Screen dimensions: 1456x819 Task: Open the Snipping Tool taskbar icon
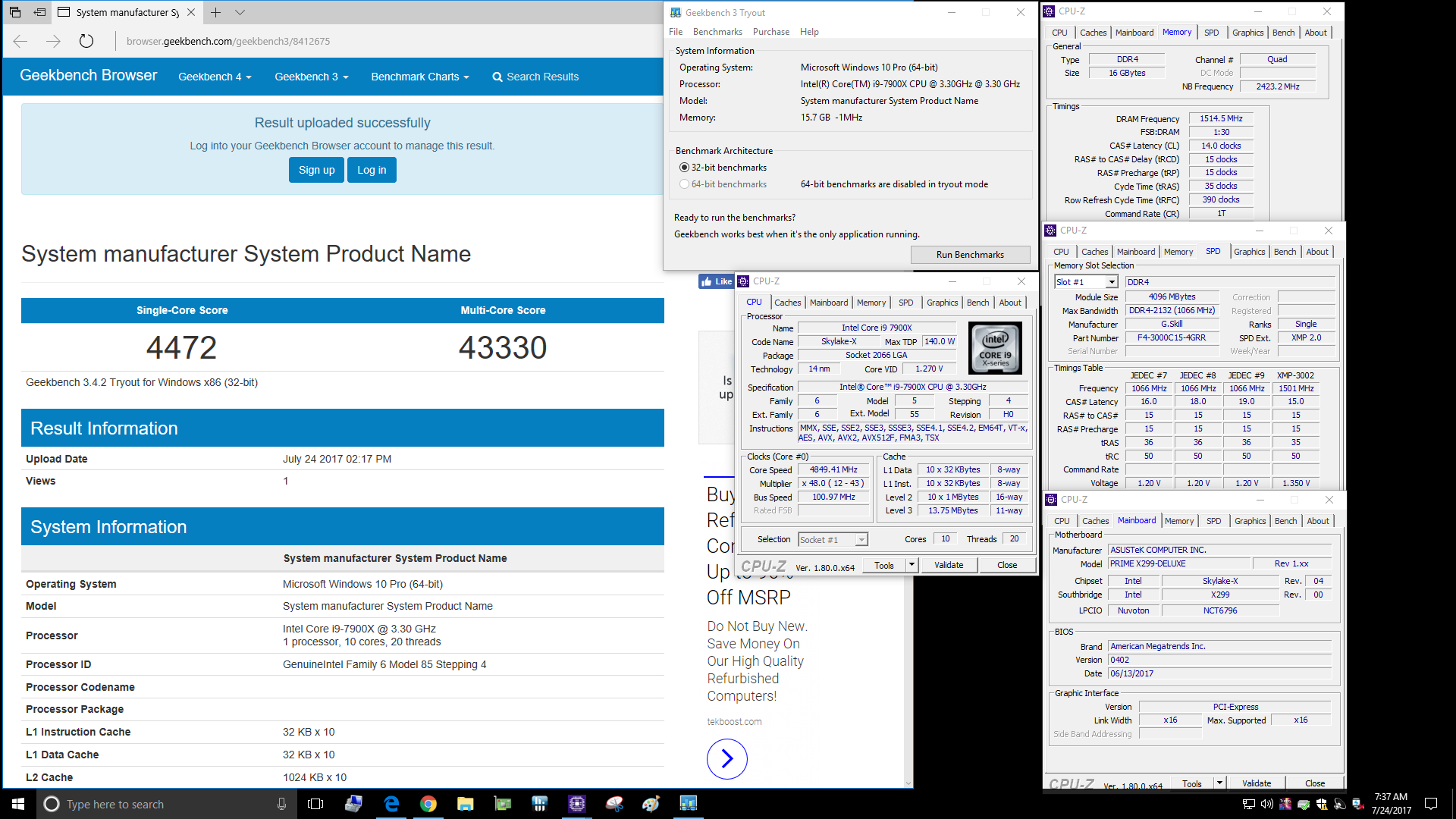point(614,804)
